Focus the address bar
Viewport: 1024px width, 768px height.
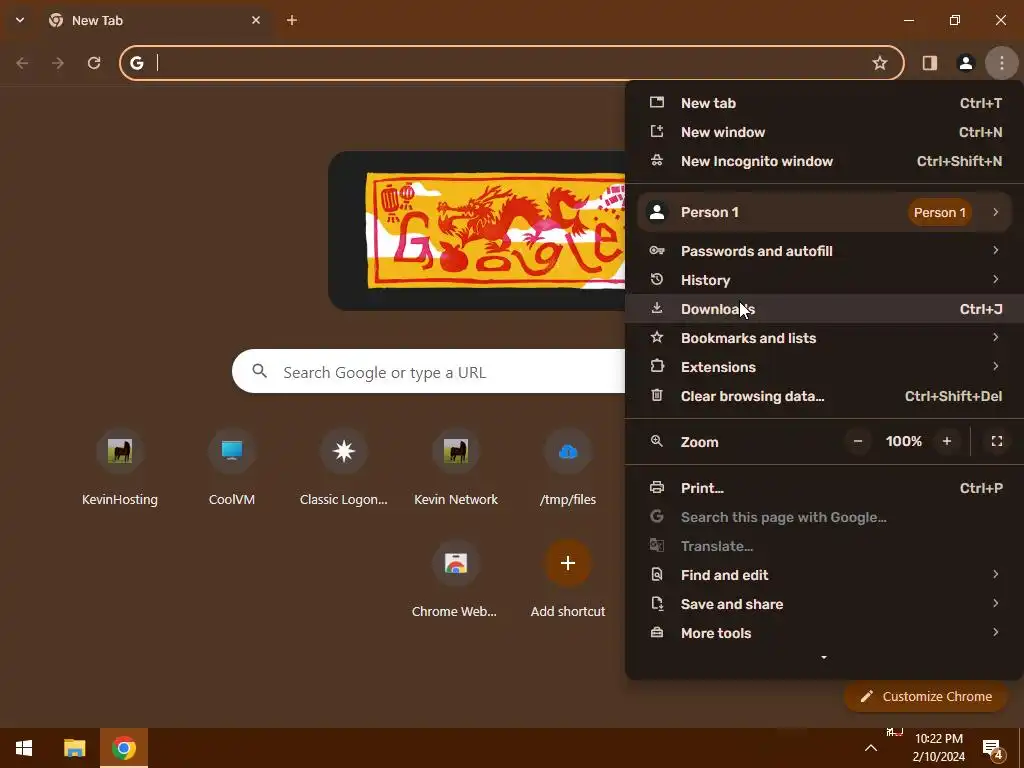click(x=512, y=63)
